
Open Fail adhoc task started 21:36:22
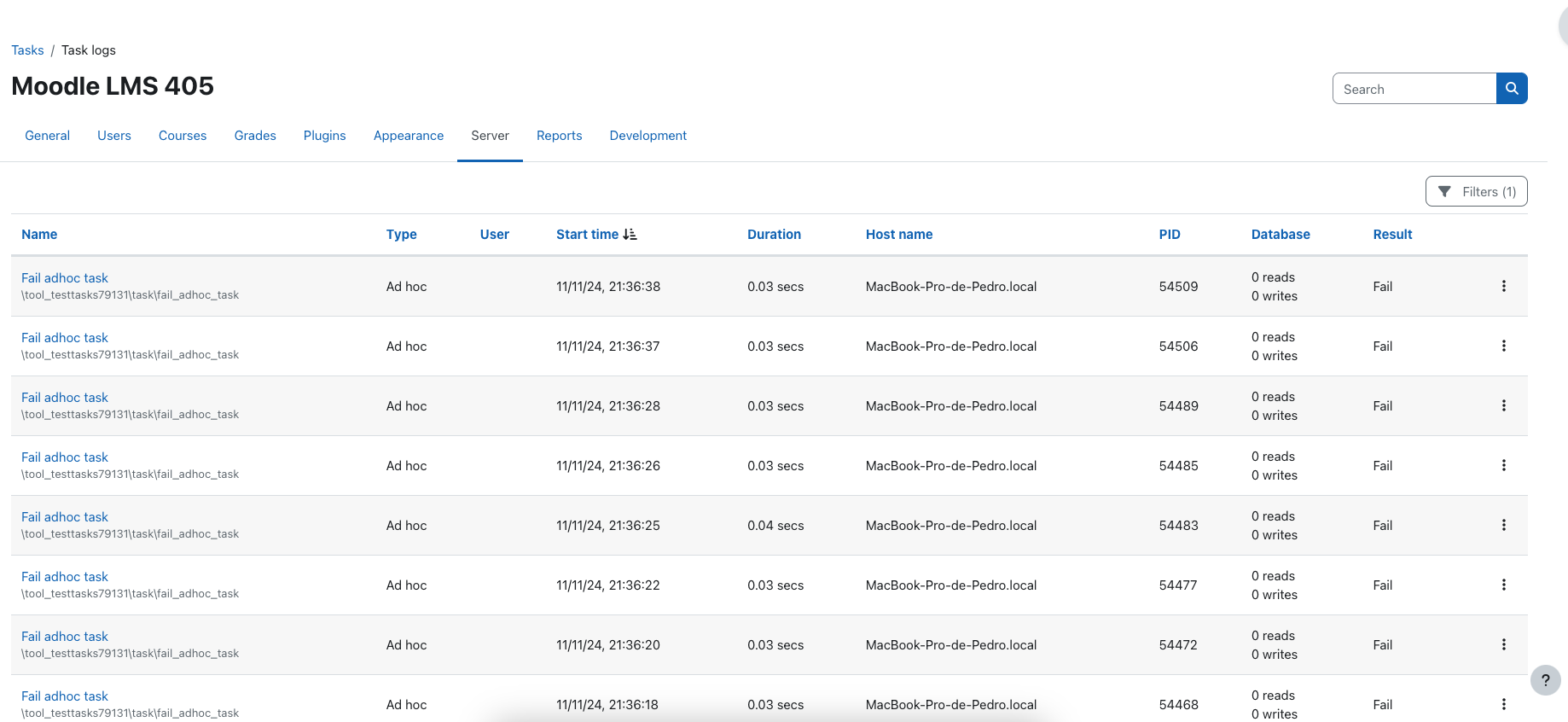(x=65, y=577)
